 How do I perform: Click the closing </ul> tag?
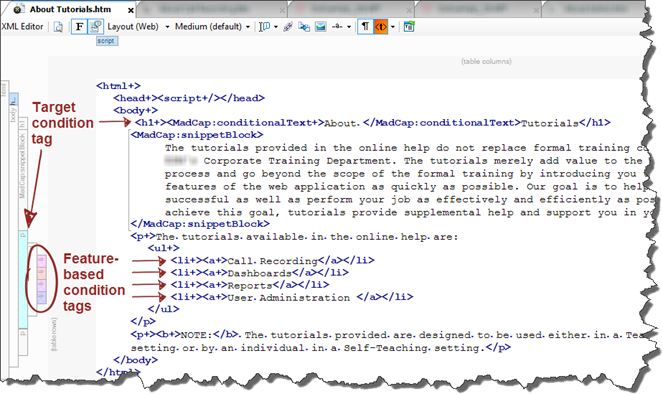[164, 309]
